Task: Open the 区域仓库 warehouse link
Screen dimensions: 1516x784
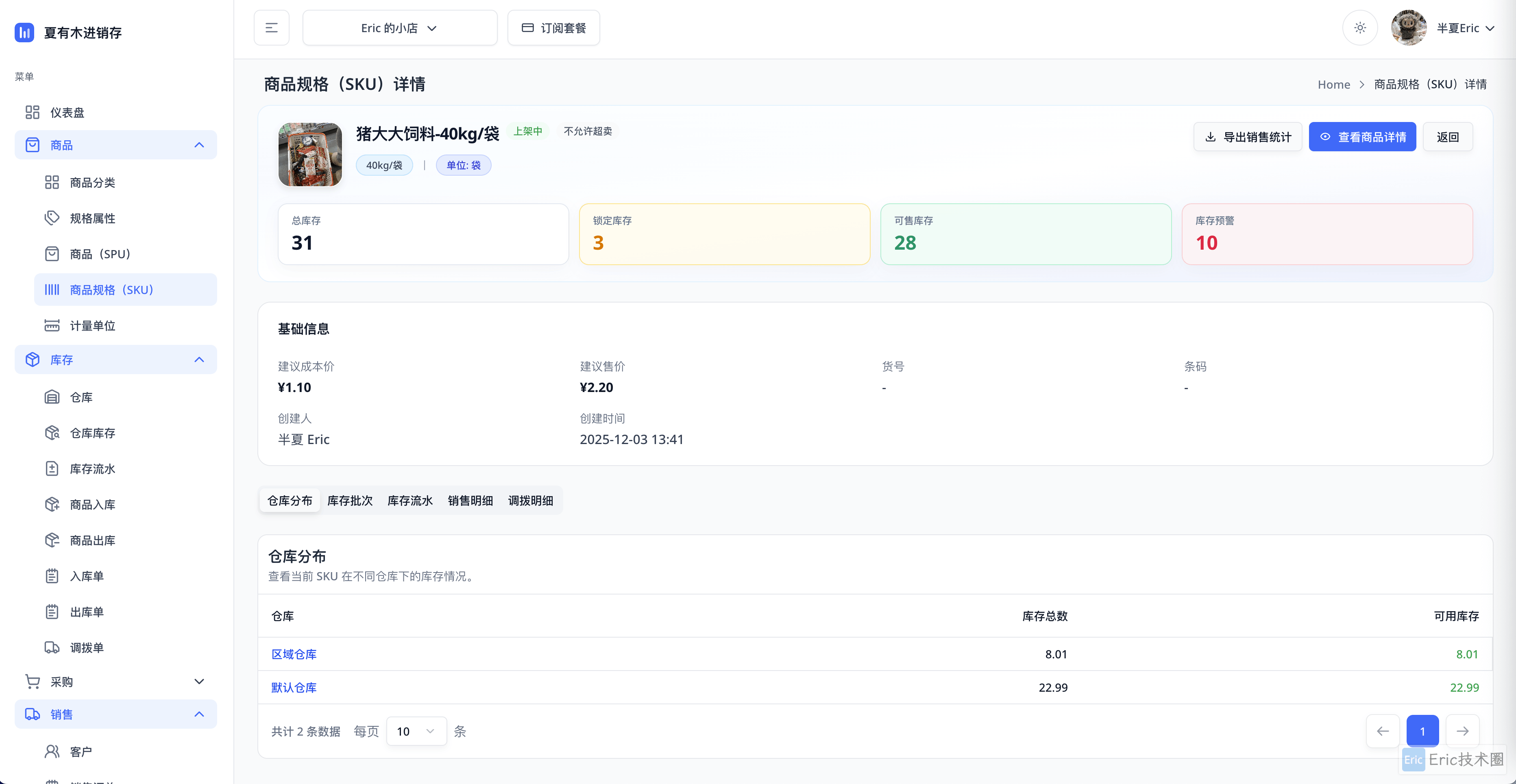Action: click(294, 654)
